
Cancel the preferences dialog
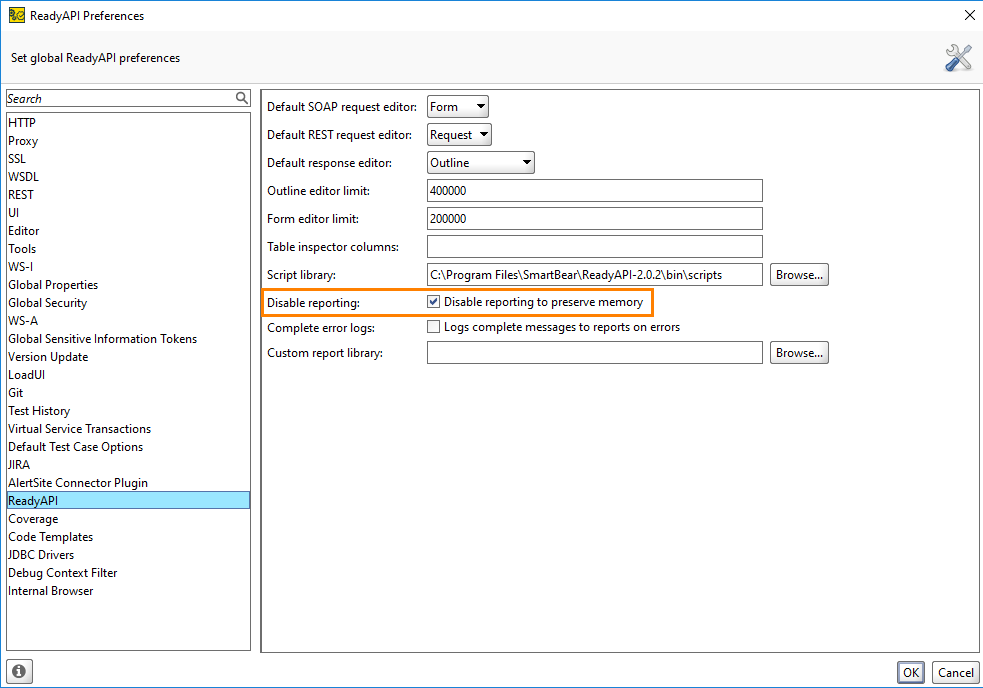955,672
